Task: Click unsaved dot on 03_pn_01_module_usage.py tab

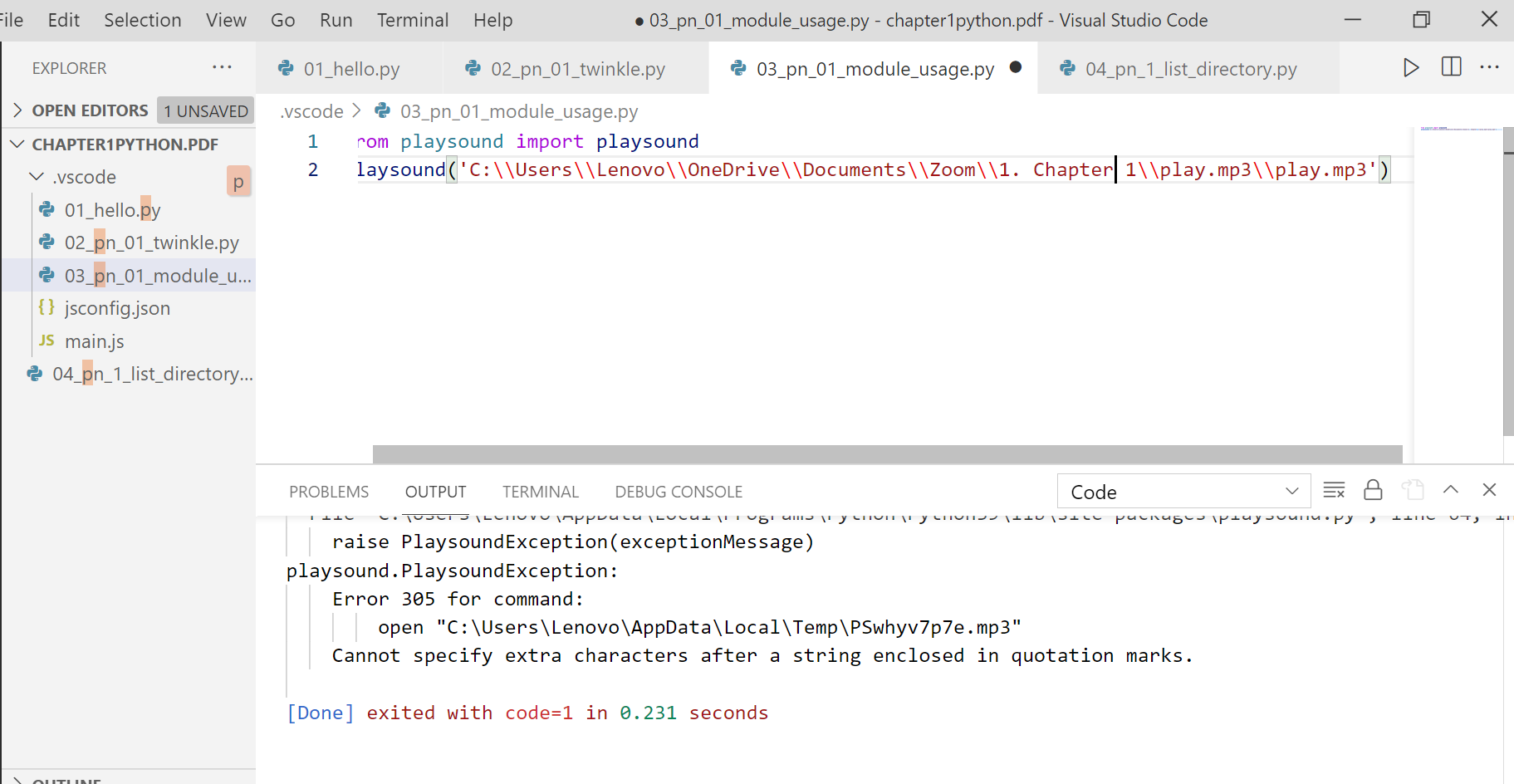Action: coord(1015,68)
